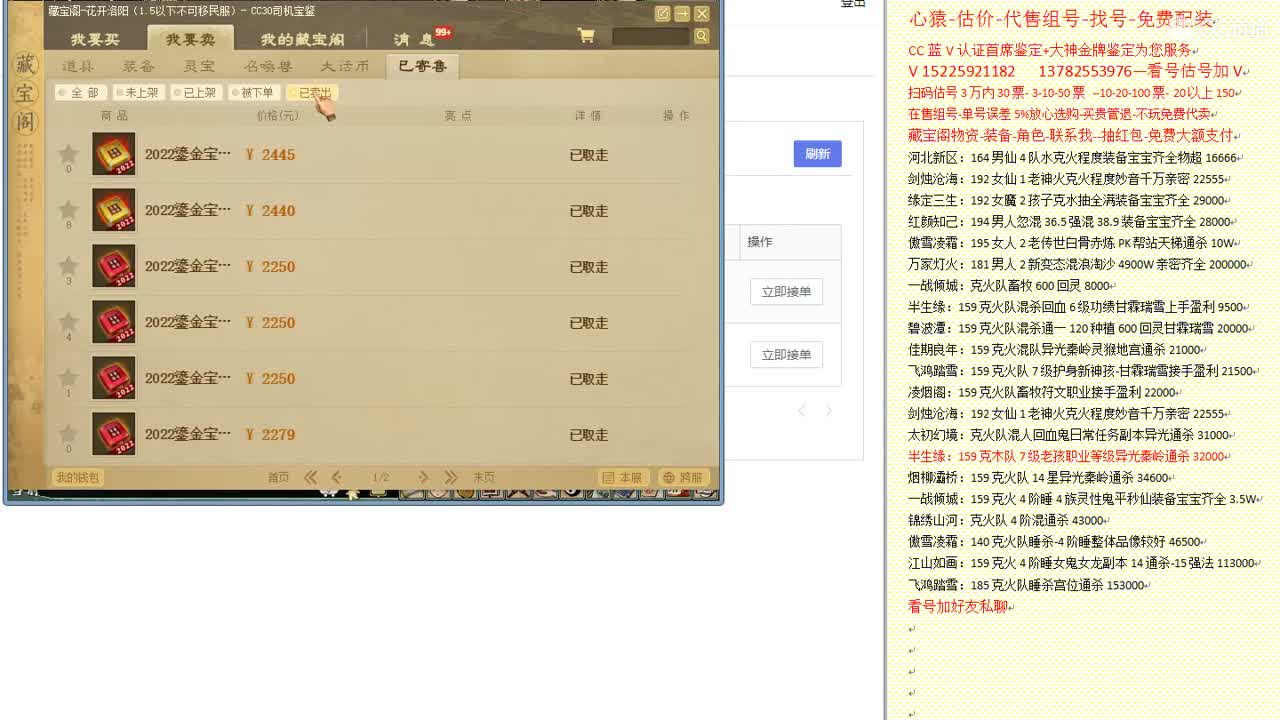Go to next page arrow
The height and width of the screenshot is (720, 1280).
[x=423, y=477]
